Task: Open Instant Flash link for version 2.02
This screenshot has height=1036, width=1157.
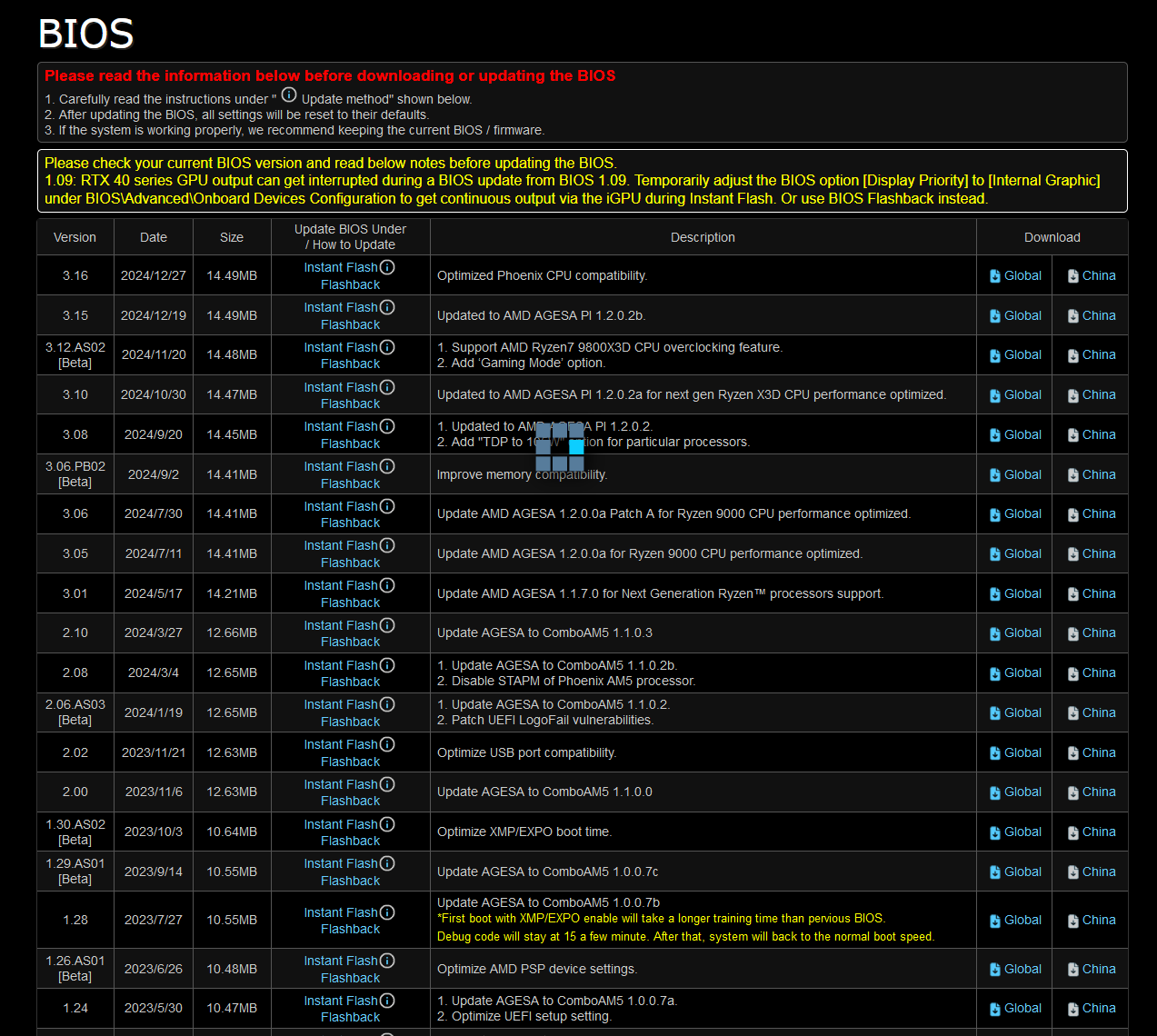Action: coord(341,744)
